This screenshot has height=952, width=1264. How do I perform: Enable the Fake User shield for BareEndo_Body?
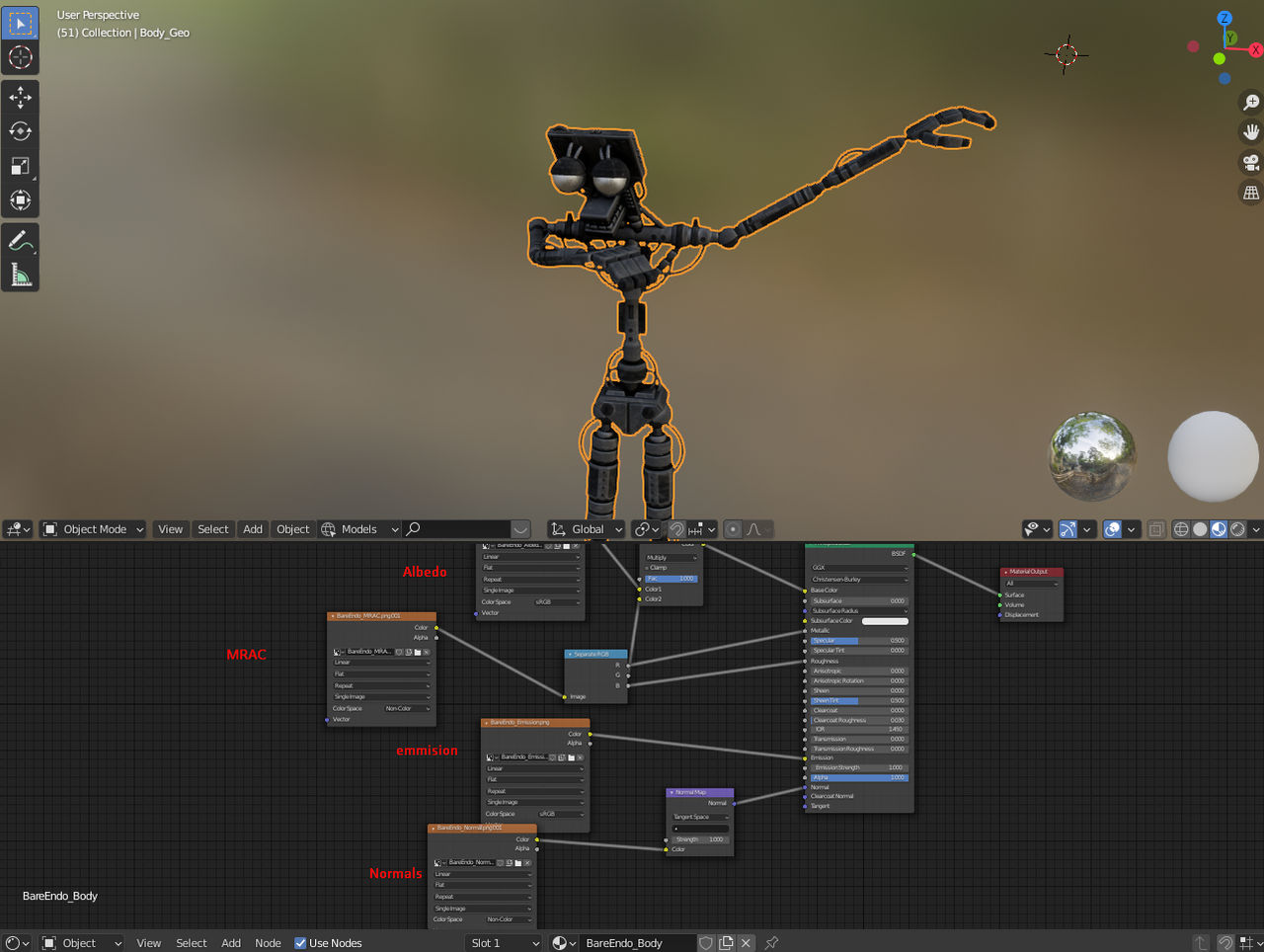pyautogui.click(x=707, y=943)
